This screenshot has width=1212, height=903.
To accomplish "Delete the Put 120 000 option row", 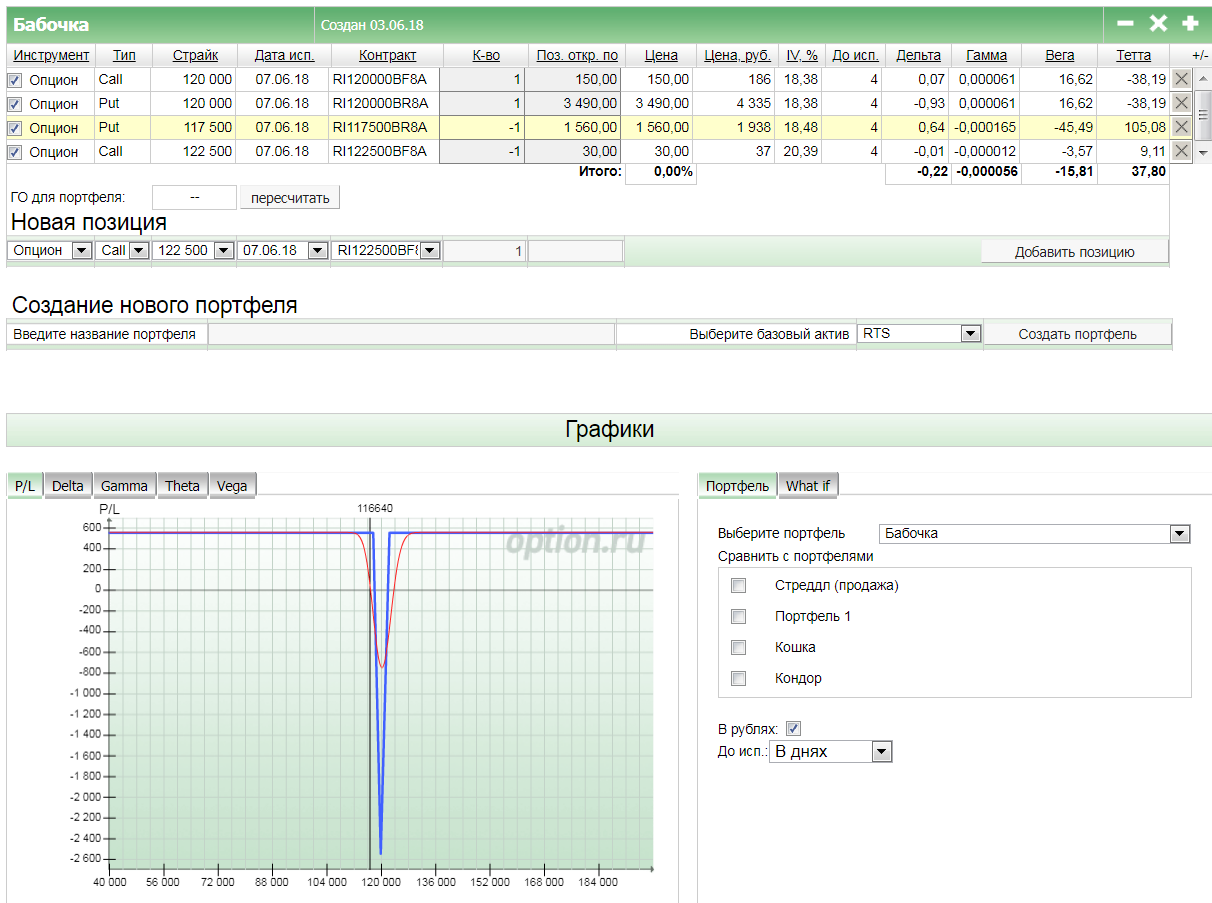I will tap(1181, 103).
